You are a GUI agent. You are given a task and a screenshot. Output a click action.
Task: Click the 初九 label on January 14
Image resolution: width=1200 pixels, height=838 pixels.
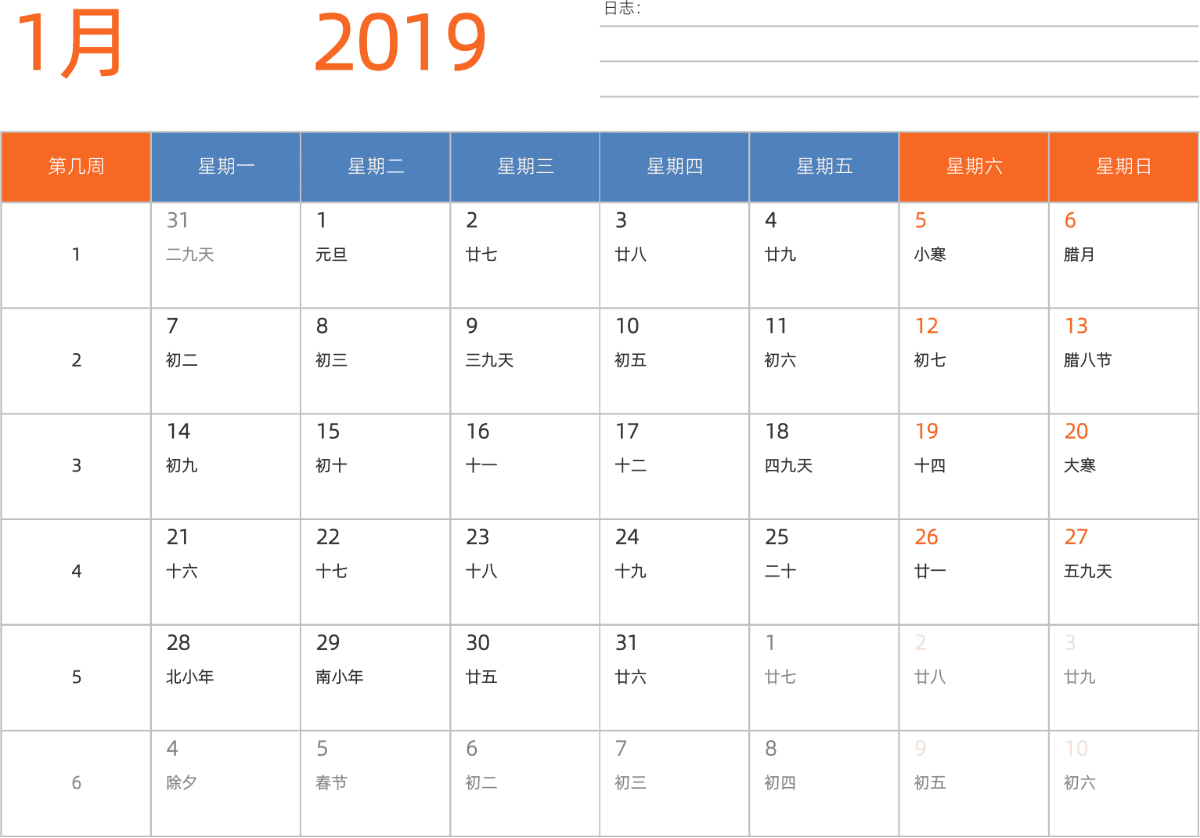[182, 466]
